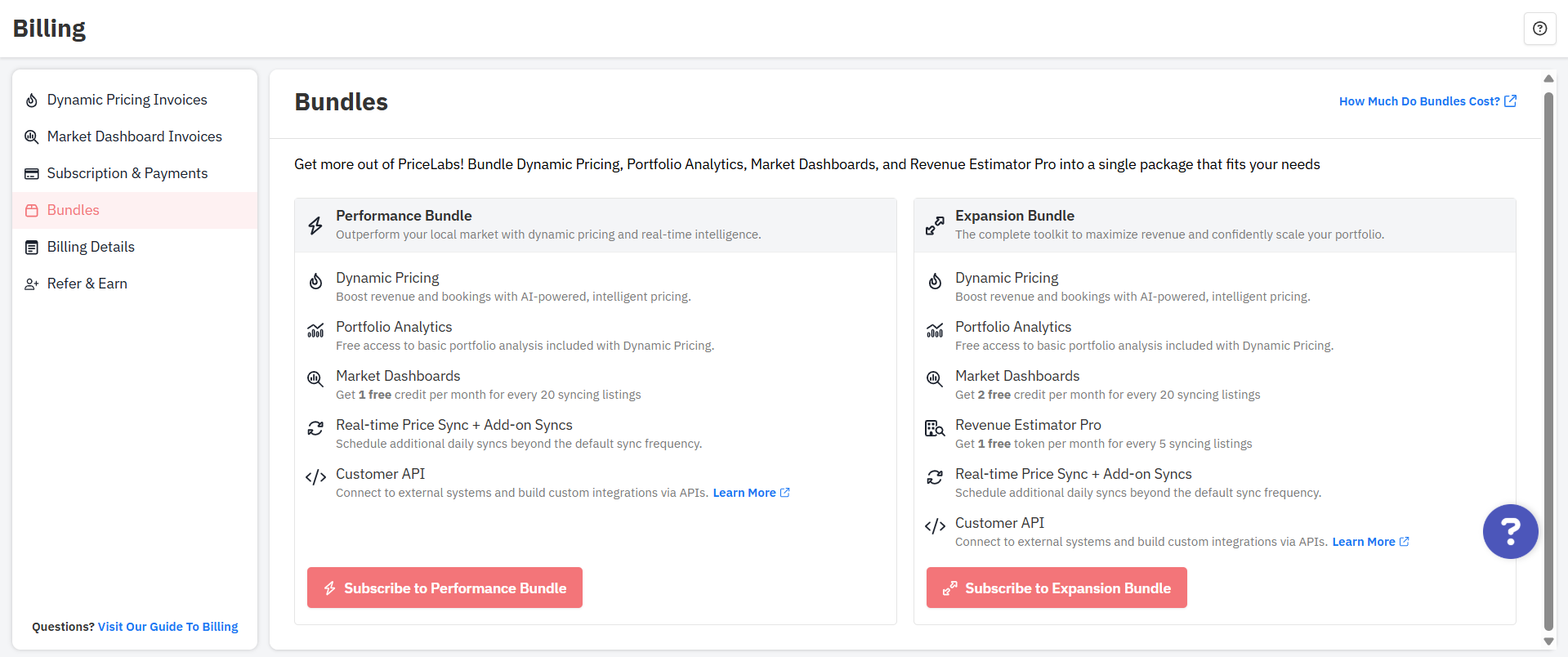Viewport: 1568px width, 657px height.
Task: Click 'Get 1 free token per month' text
Action: point(1103,444)
